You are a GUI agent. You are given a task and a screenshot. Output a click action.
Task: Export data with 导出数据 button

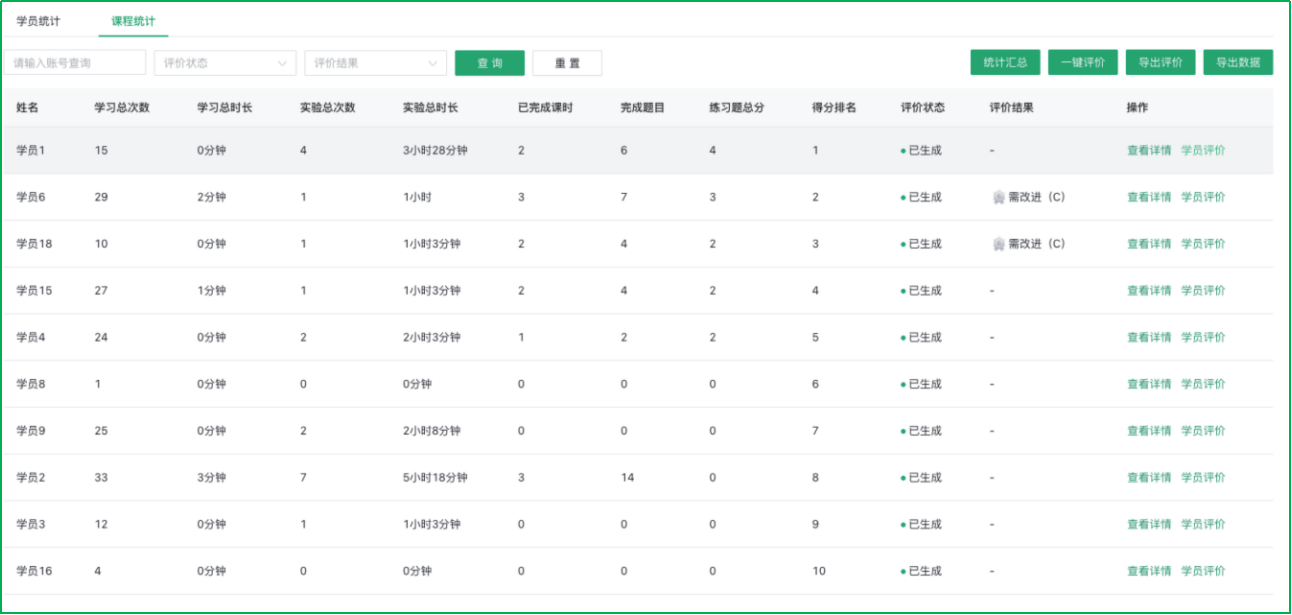(1238, 62)
